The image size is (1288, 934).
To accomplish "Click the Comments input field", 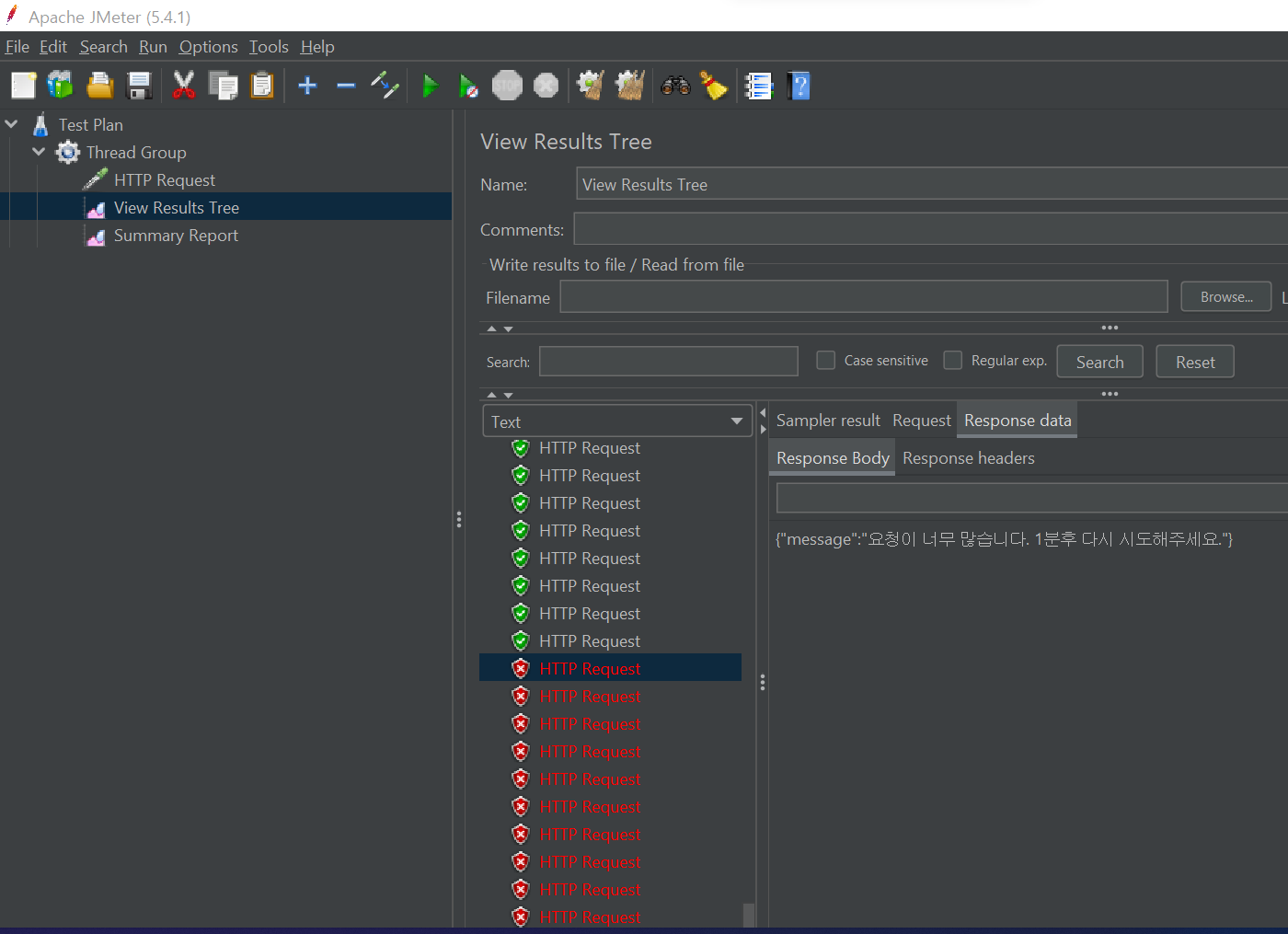I will 930,229.
